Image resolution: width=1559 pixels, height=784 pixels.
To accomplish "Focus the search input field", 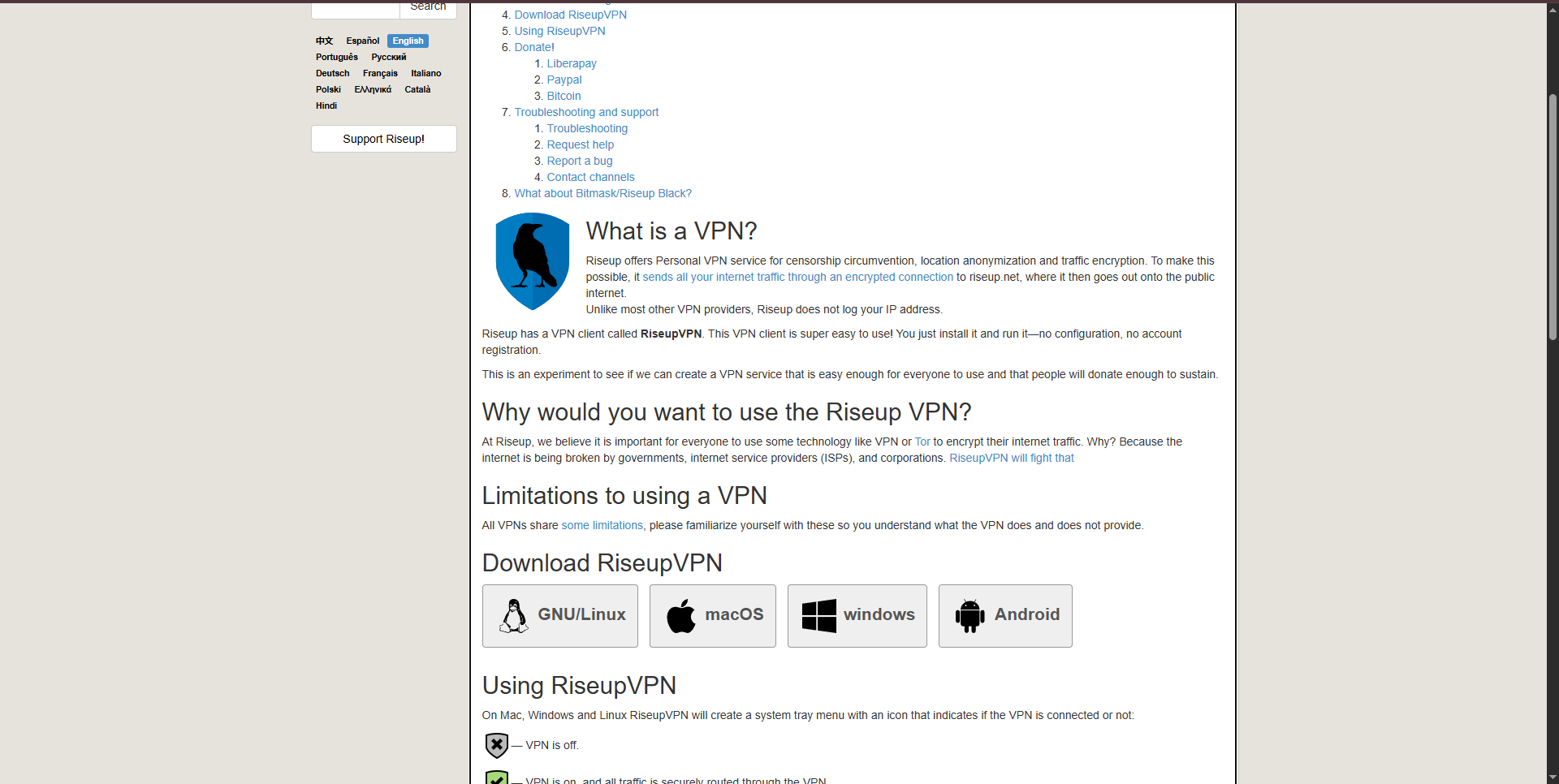I will [x=356, y=9].
